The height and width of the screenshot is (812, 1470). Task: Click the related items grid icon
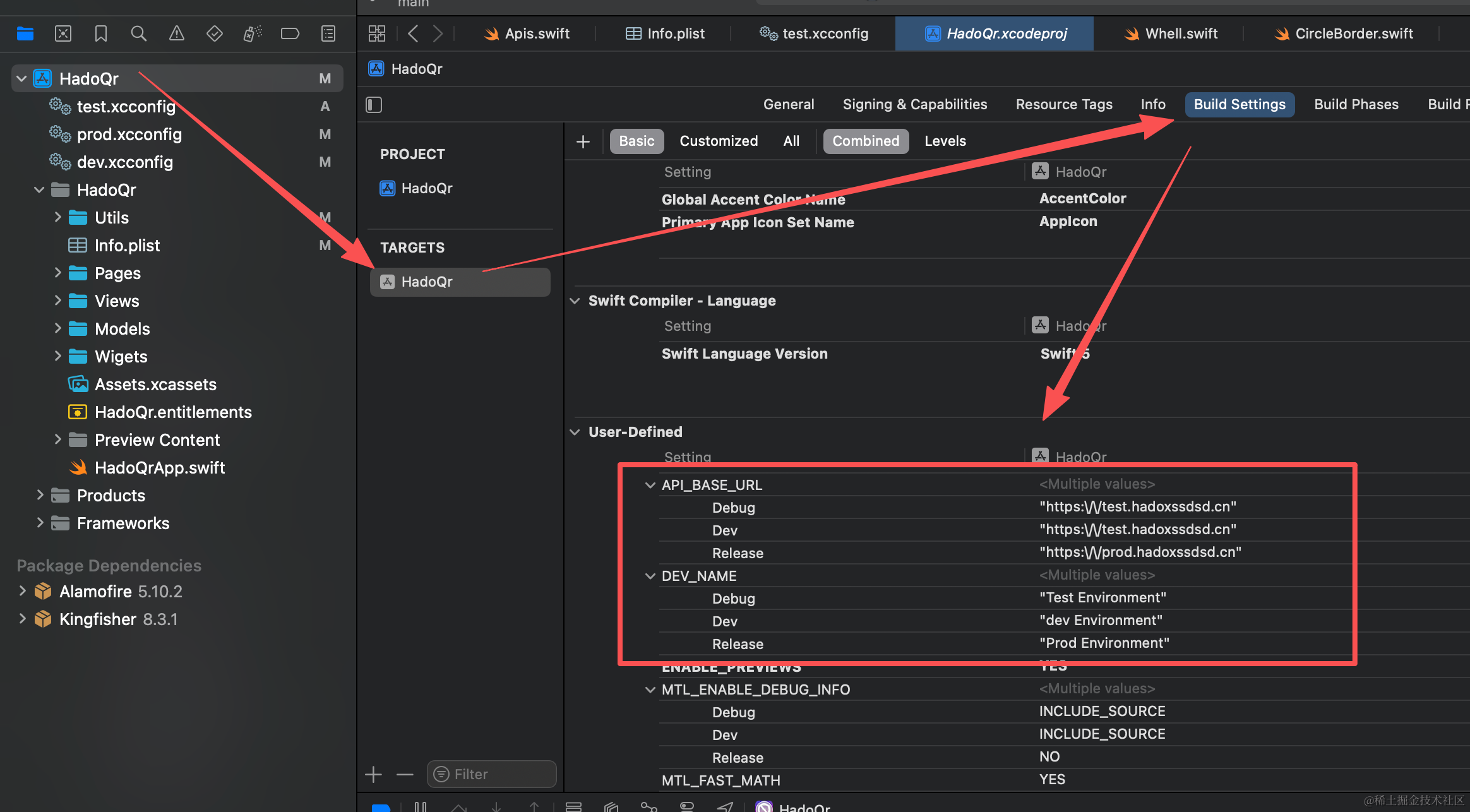[377, 33]
